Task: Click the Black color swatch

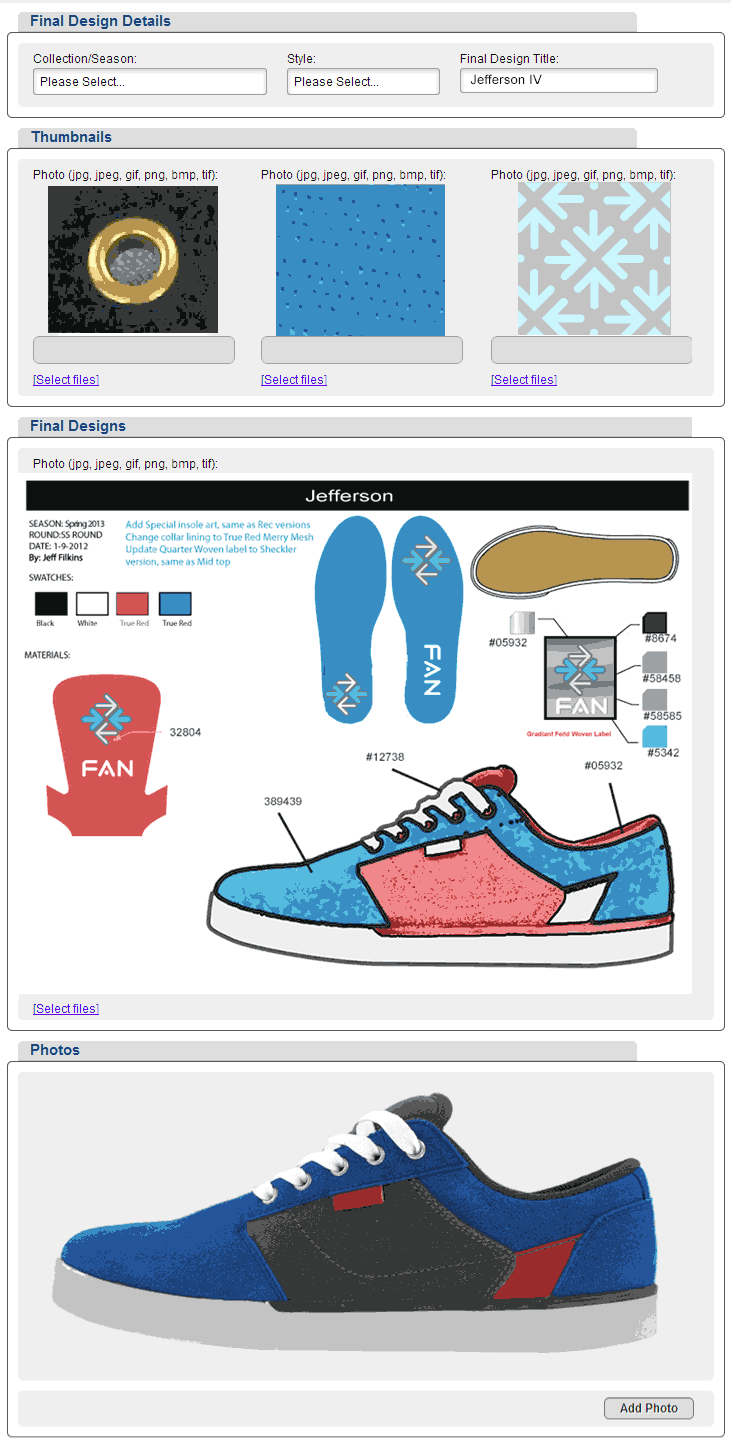Action: click(x=51, y=604)
